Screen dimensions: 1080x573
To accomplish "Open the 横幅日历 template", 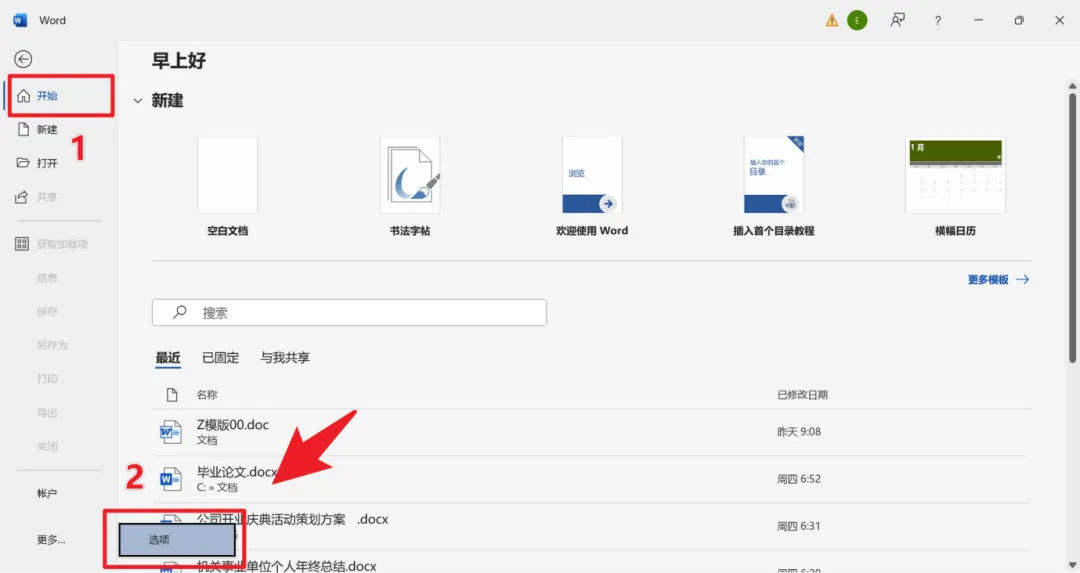I will [955, 186].
